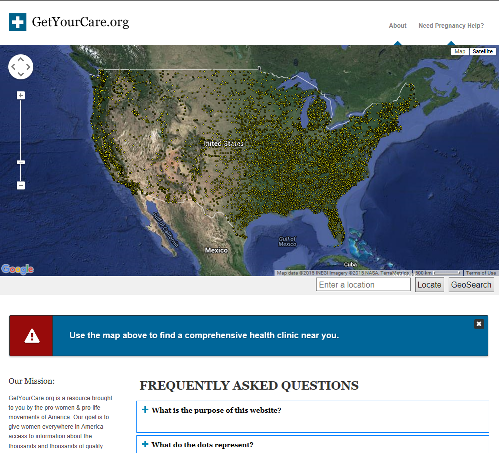Click the map zoom slider handle
The height and width of the screenshot is (453, 499).
(21, 162)
